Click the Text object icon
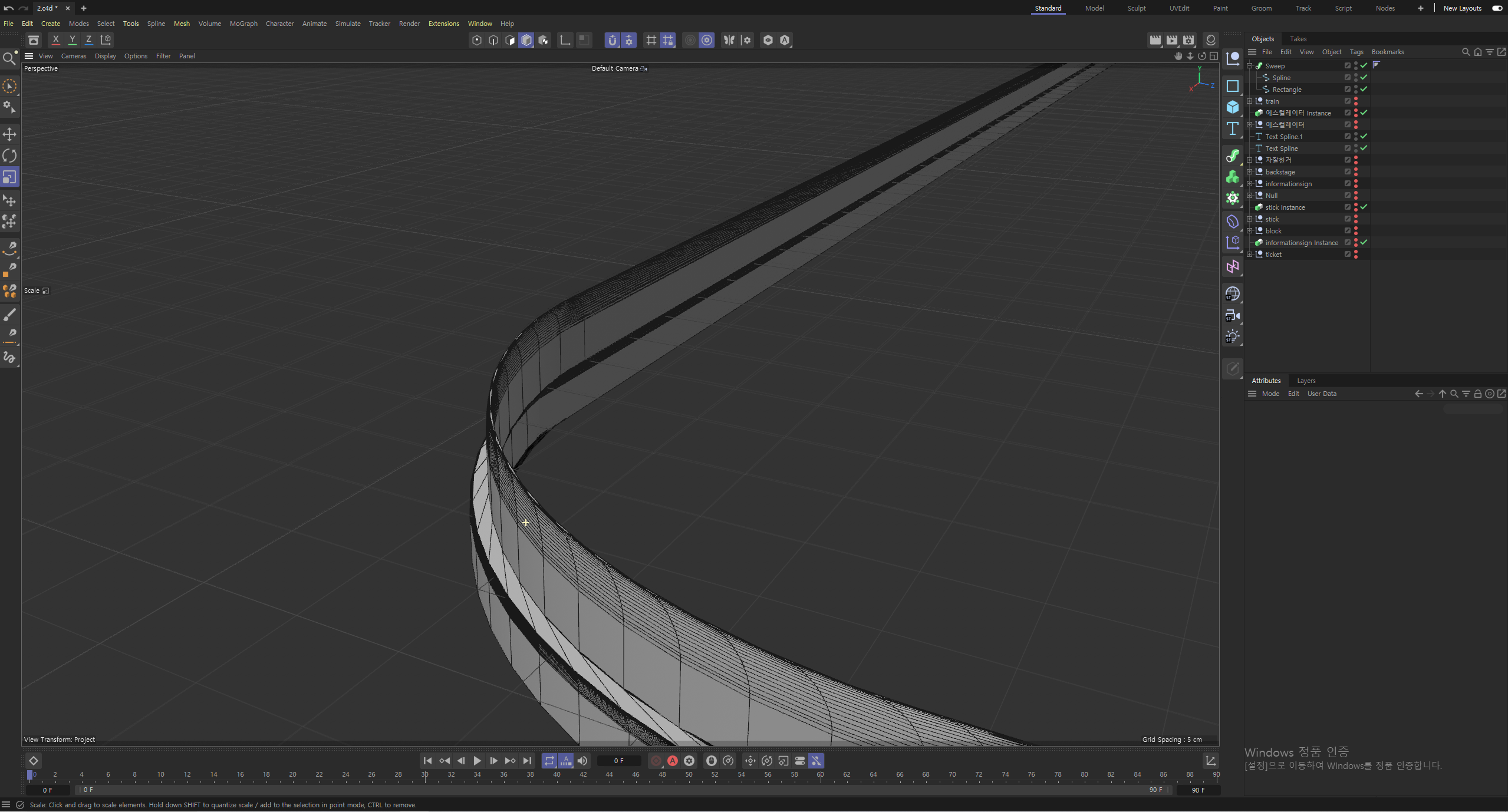1508x812 pixels. pyautogui.click(x=1233, y=129)
